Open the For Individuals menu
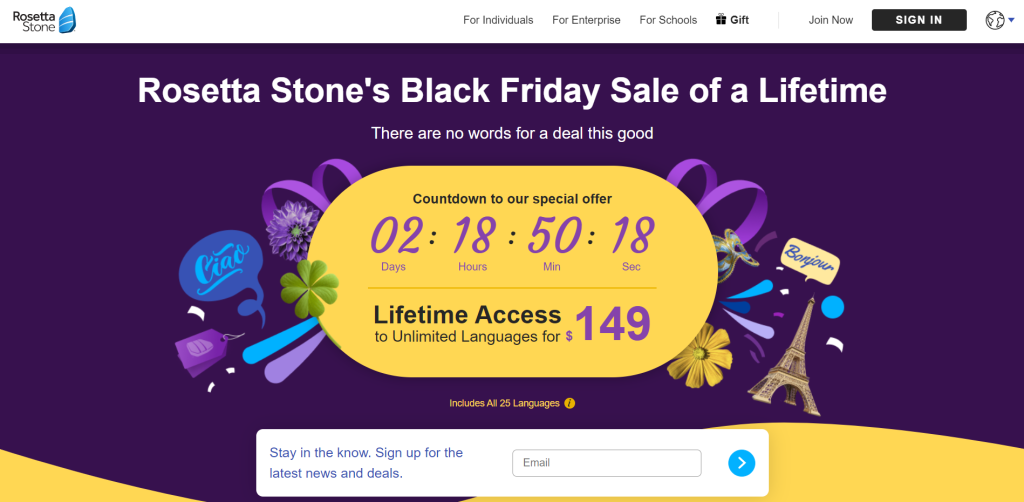 pos(498,20)
